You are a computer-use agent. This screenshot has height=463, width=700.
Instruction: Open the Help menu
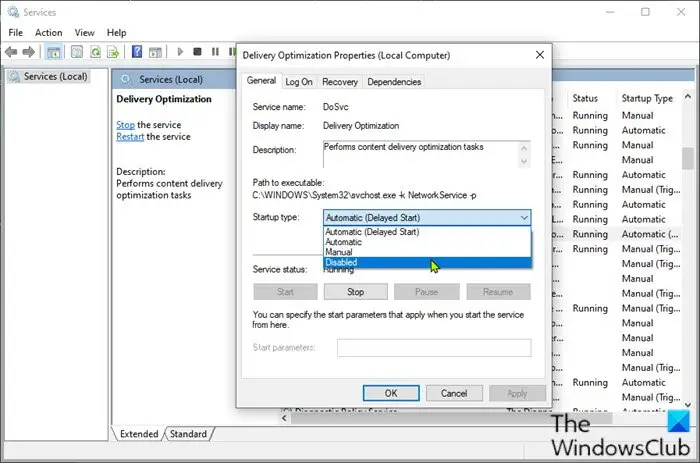(117, 33)
